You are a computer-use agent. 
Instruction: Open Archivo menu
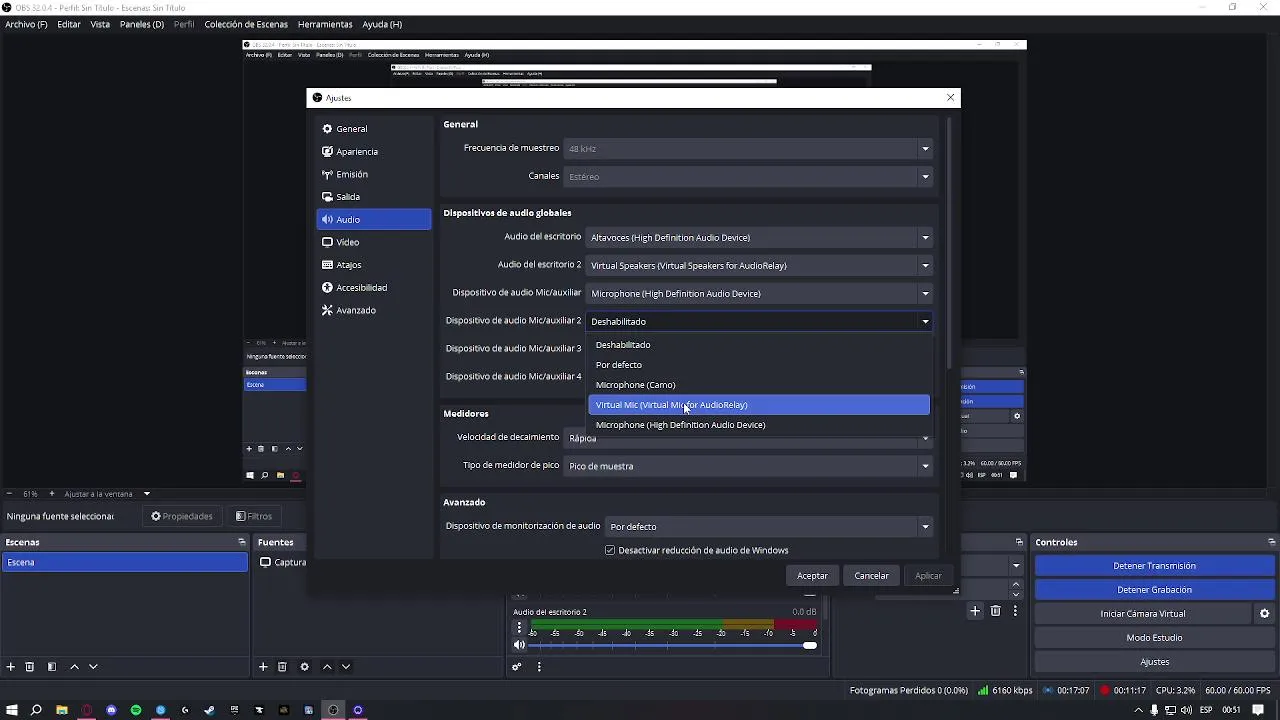(26, 24)
